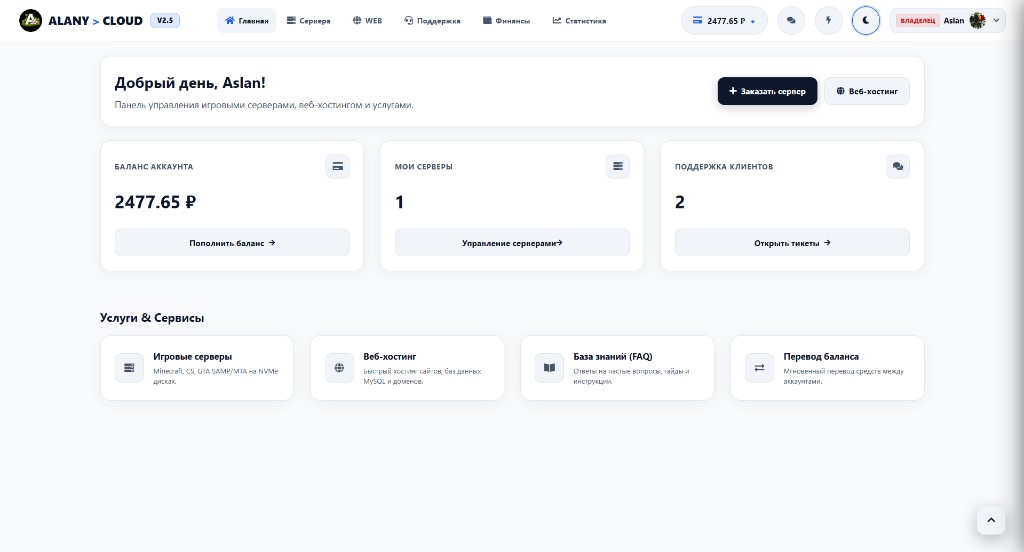Click the Добрый день, Aslan! greeting
This screenshot has height=552, width=1024.
tap(190, 83)
